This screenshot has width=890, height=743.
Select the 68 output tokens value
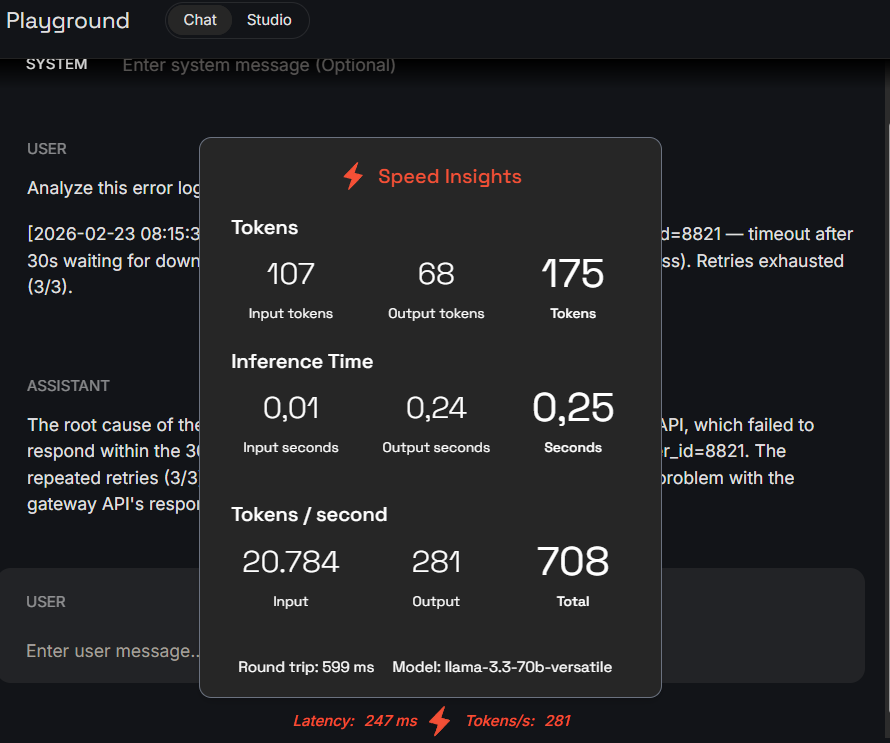[436, 274]
